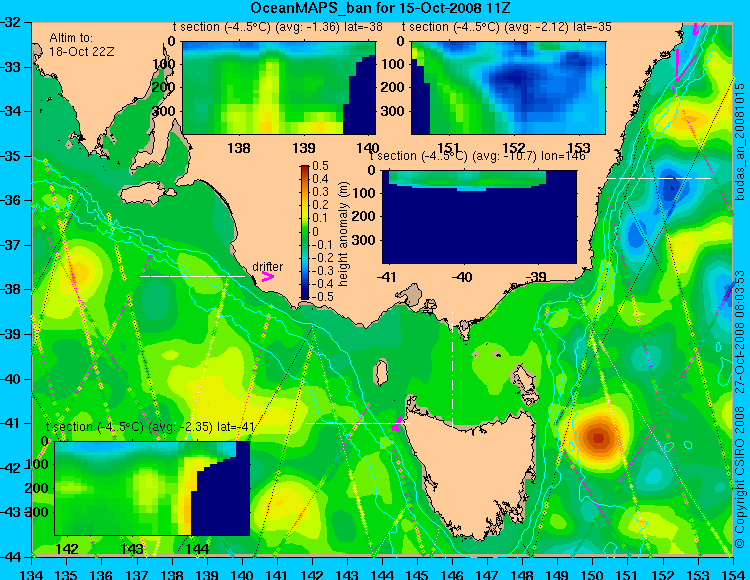Click the 'avg: -1.36 lat=-38' section title
750x580 pixels.
point(277,27)
